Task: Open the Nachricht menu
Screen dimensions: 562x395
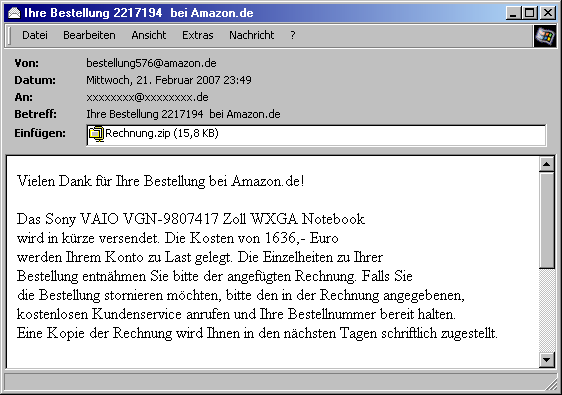Action: pos(252,35)
